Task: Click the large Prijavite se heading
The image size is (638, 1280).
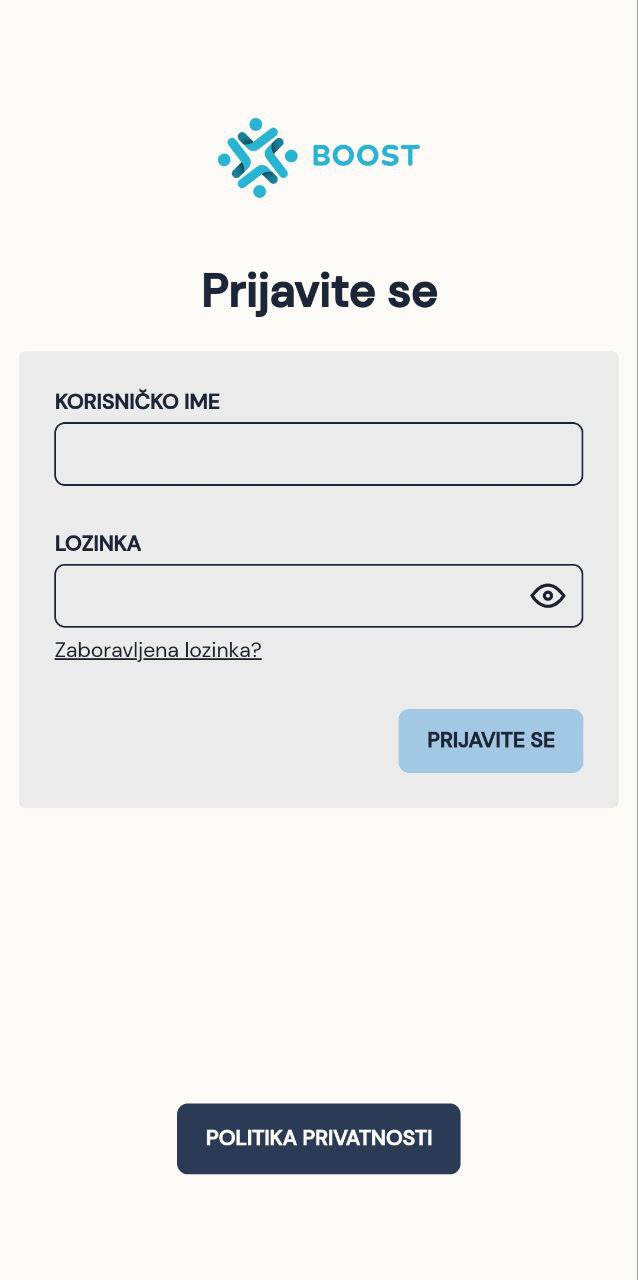Action: 319,291
